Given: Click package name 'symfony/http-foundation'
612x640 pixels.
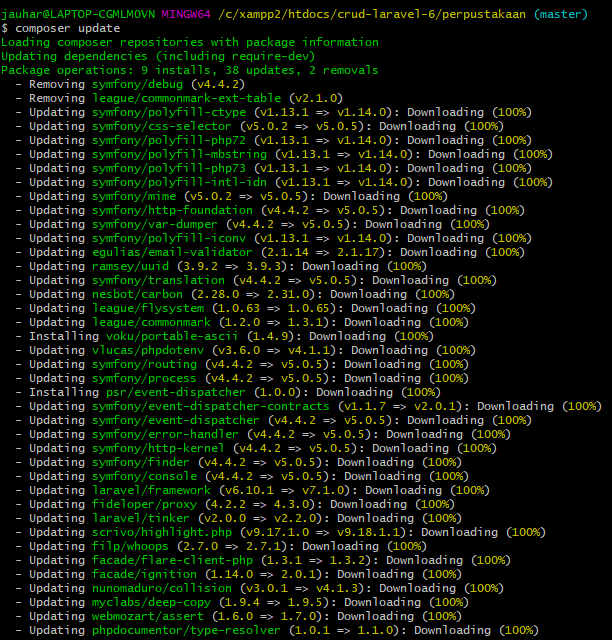Looking at the screenshot, I should coord(172,210).
